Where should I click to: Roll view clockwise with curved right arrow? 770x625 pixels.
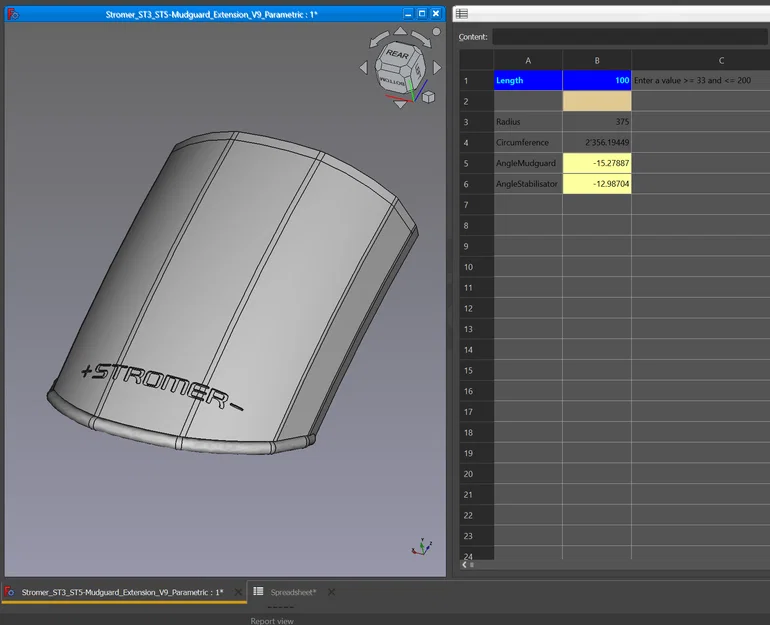click(421, 39)
